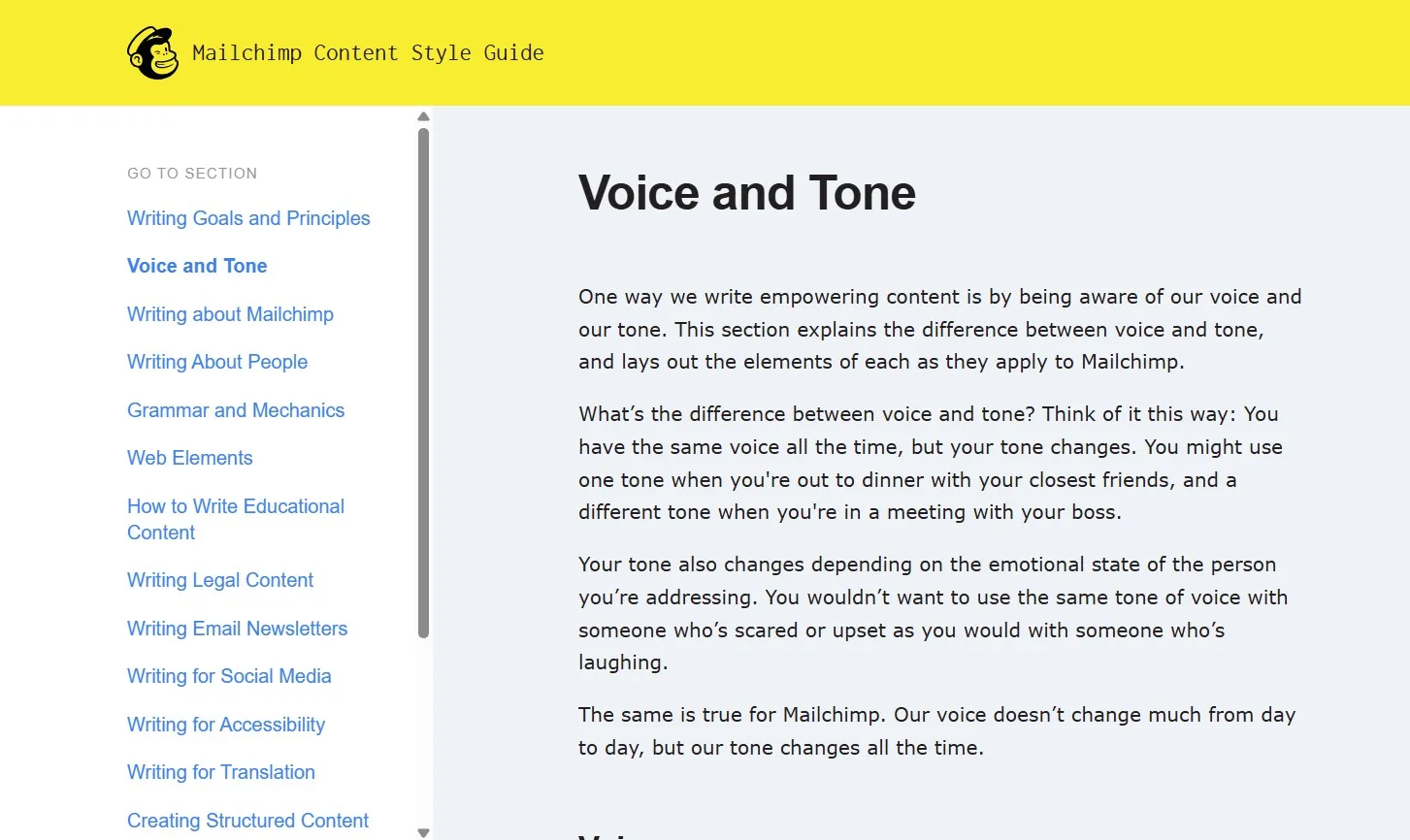Open the Web Elements section
1410x840 pixels.
tap(190, 458)
